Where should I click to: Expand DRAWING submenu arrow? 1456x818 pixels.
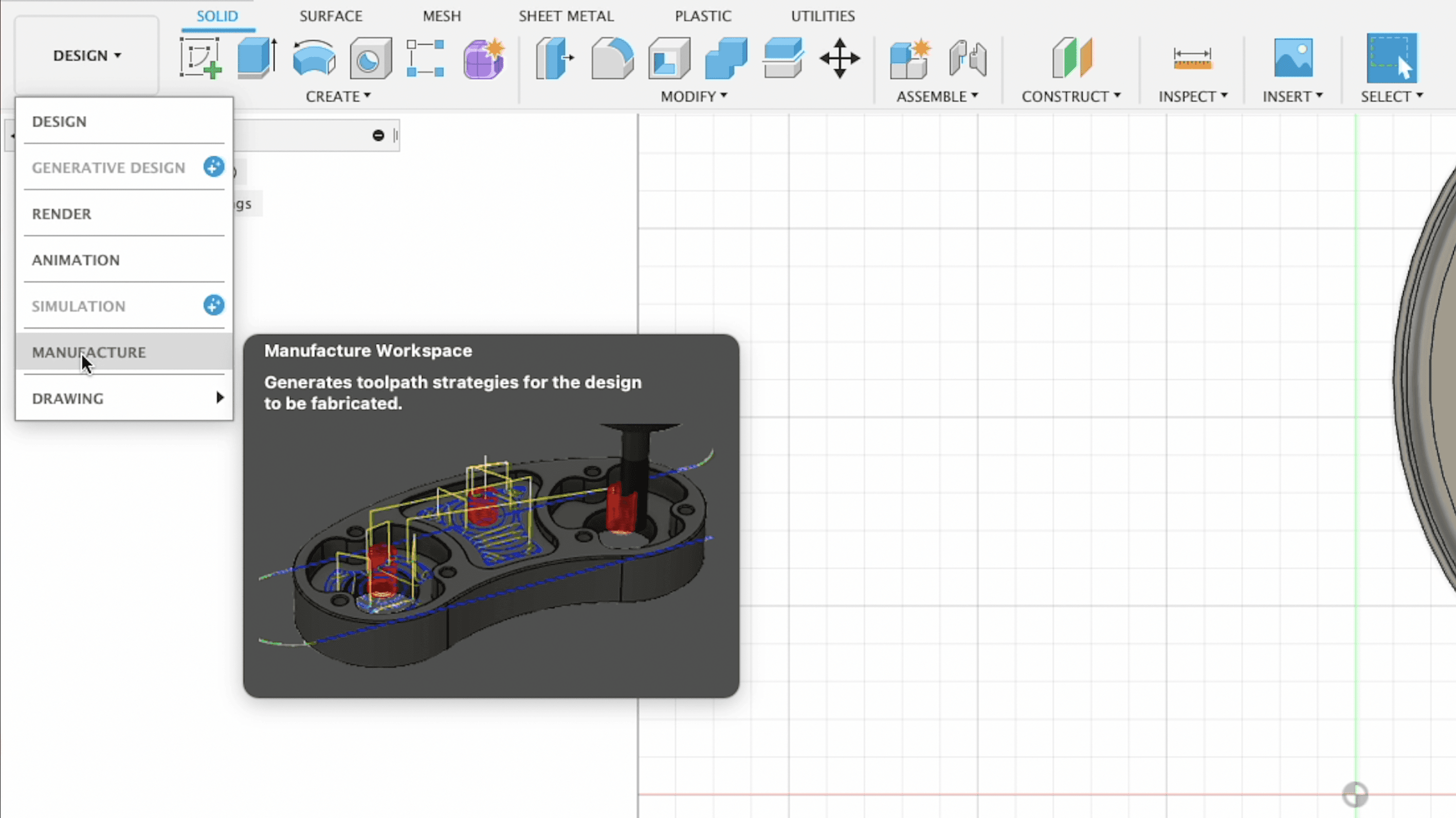[x=220, y=398]
